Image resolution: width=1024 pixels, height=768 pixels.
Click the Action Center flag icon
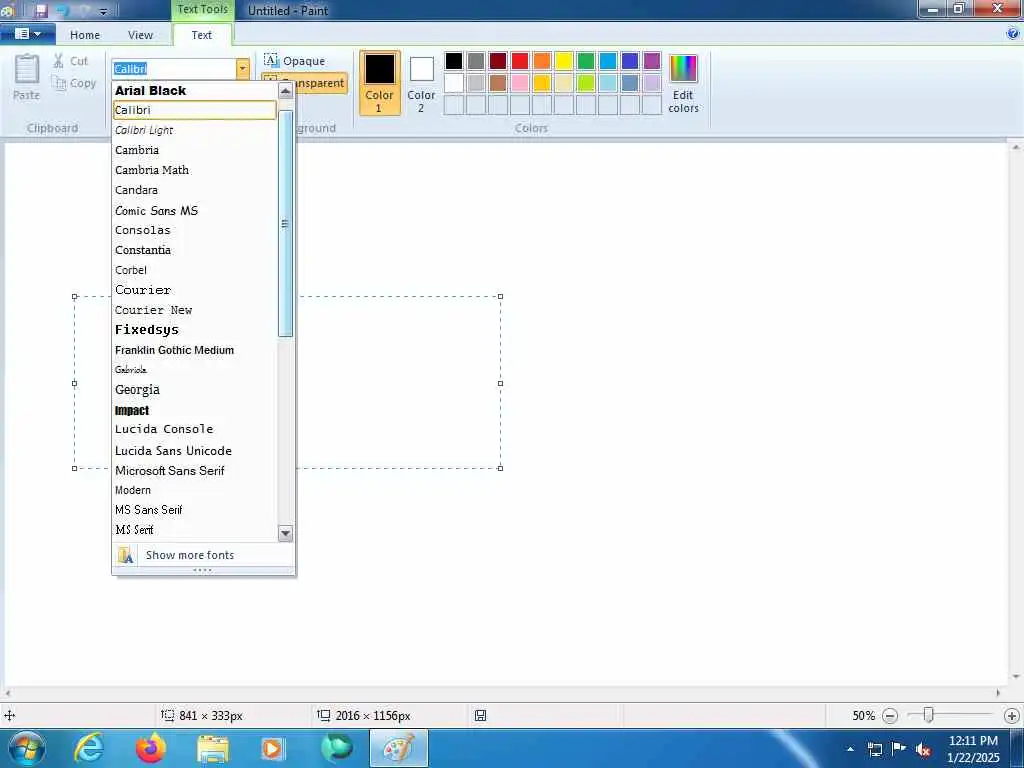[x=899, y=749]
